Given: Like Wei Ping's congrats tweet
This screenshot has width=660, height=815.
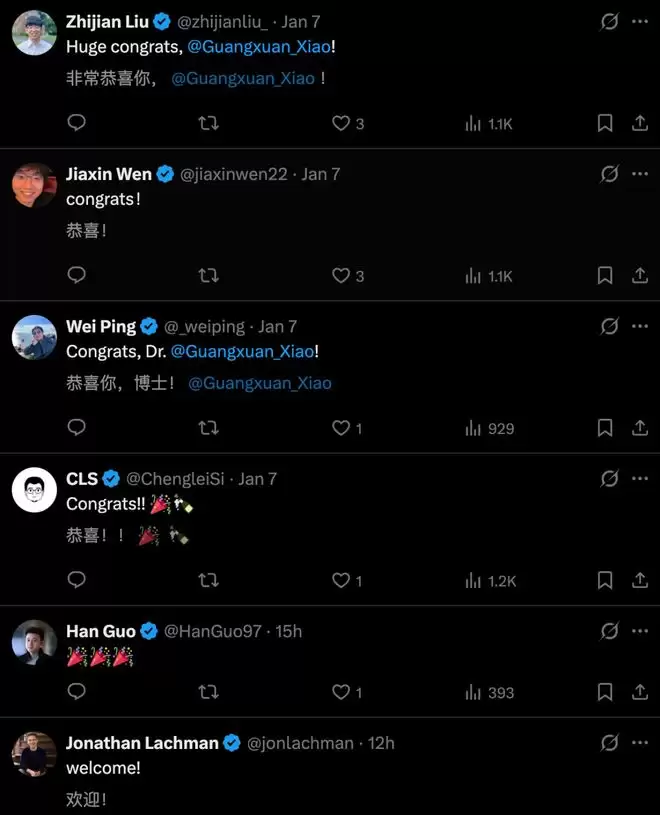Looking at the screenshot, I should point(342,428).
